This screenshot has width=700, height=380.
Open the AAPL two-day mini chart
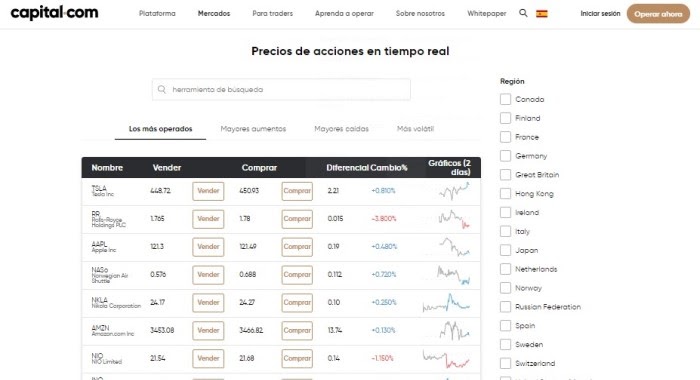454,246
